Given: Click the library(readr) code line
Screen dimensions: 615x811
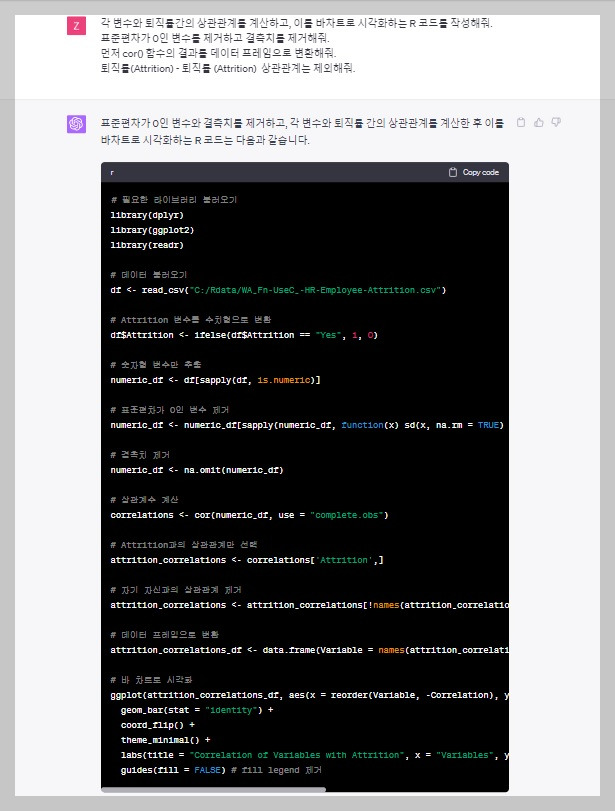Looking at the screenshot, I should 147,245.
